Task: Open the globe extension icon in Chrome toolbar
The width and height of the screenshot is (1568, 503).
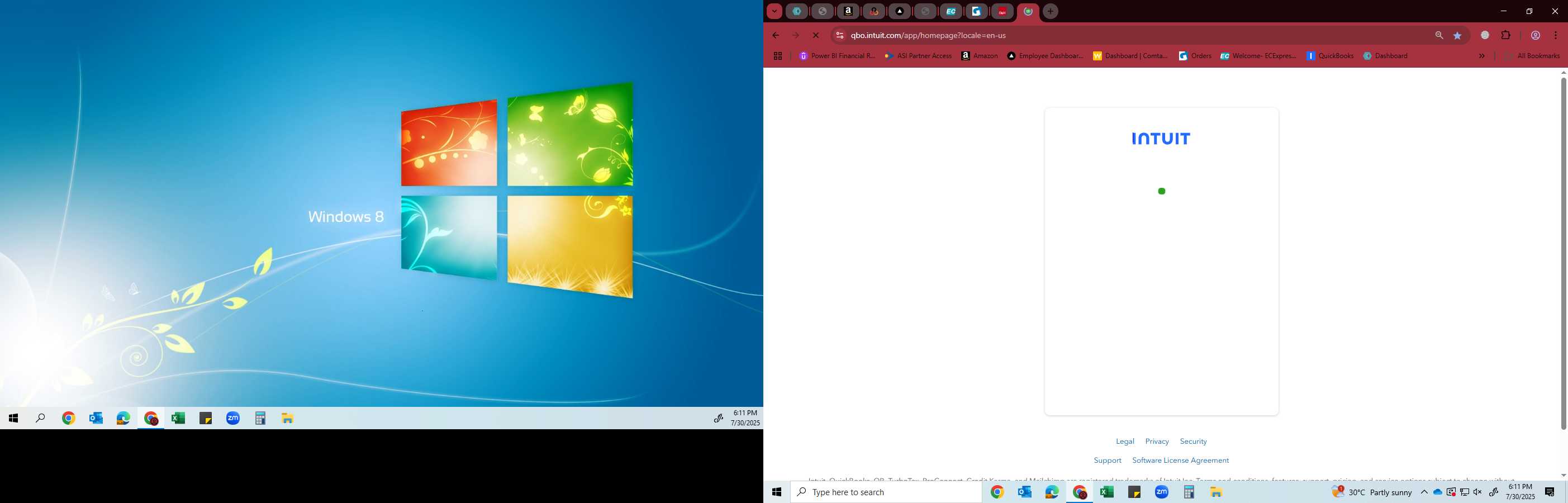Action: click(1485, 35)
